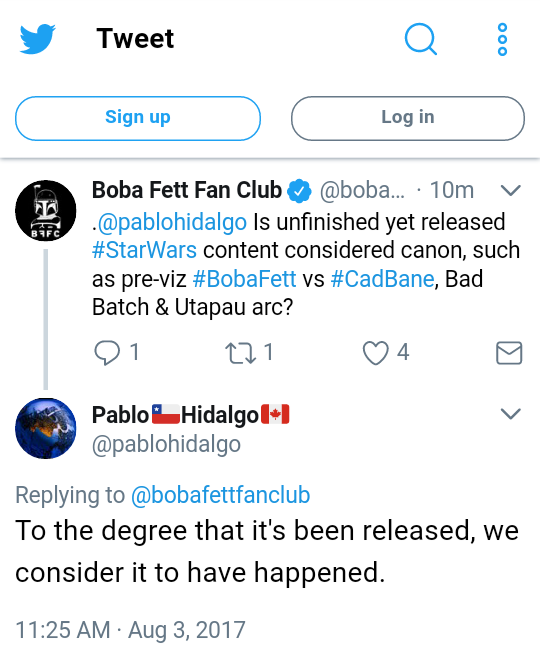Reply to Boba Fett Fan Club tweet
540x666 pixels.
coord(107,353)
